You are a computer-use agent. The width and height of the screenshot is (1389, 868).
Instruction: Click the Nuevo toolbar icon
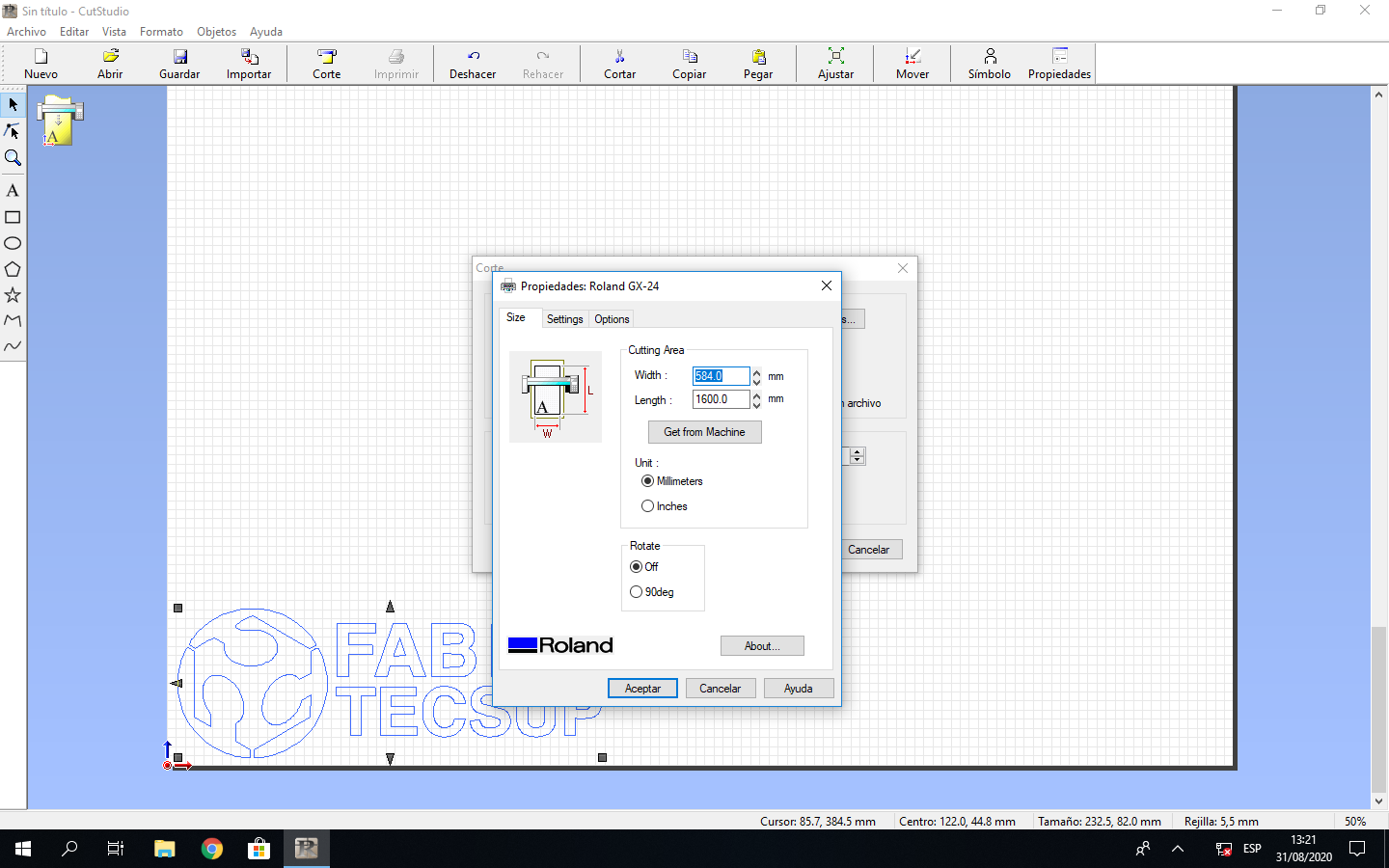(x=41, y=64)
